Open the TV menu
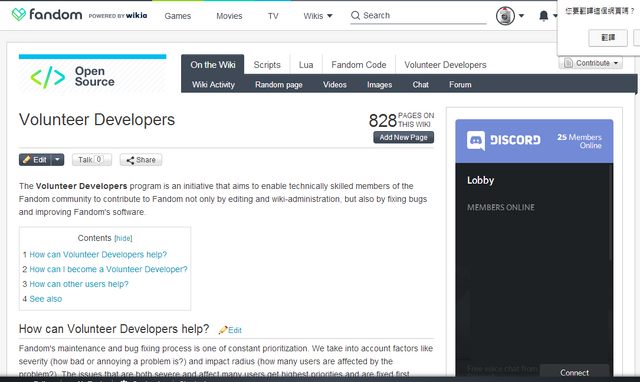This screenshot has width=640, height=382. click(x=273, y=16)
